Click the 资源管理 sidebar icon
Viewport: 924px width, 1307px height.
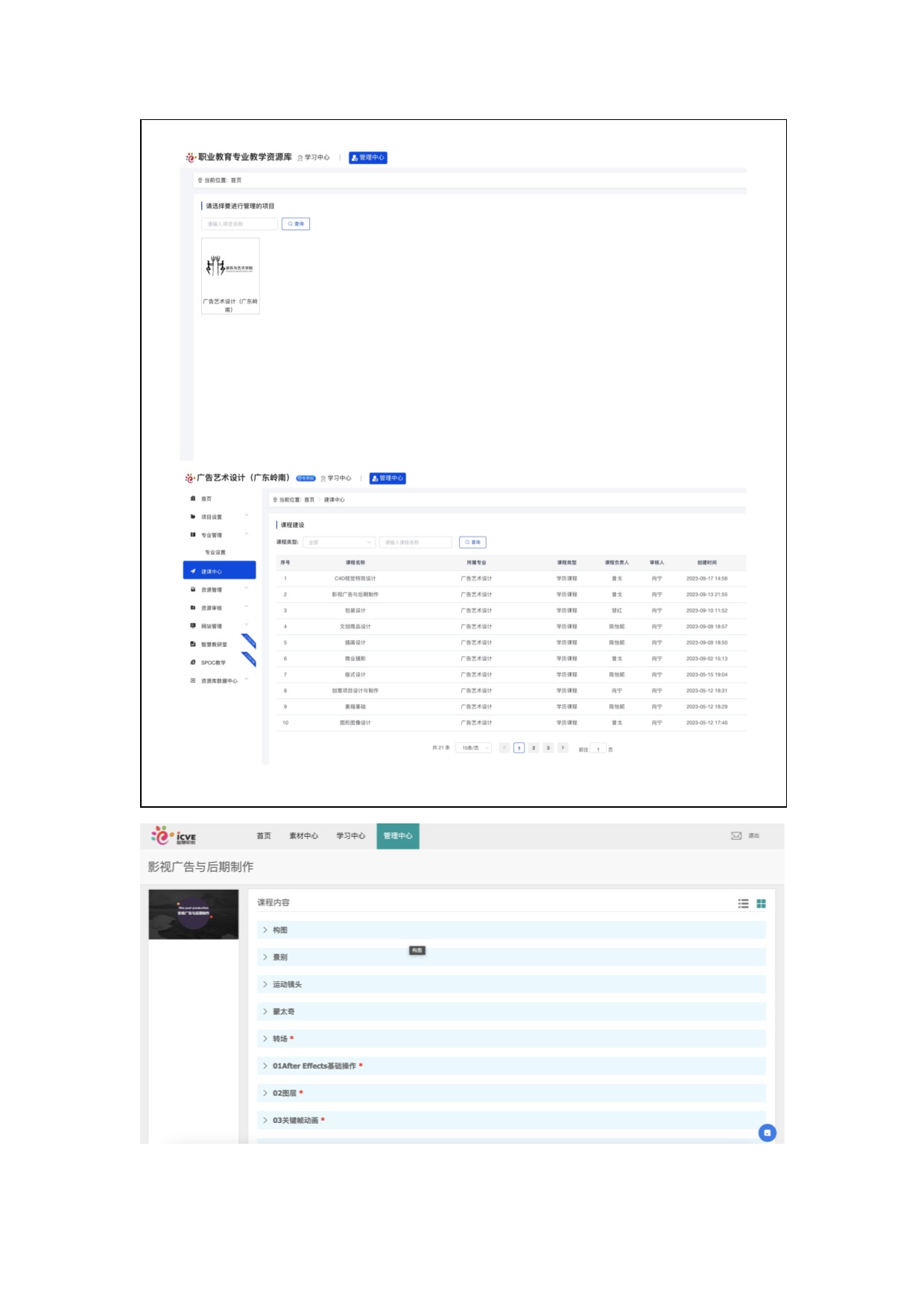pos(193,589)
